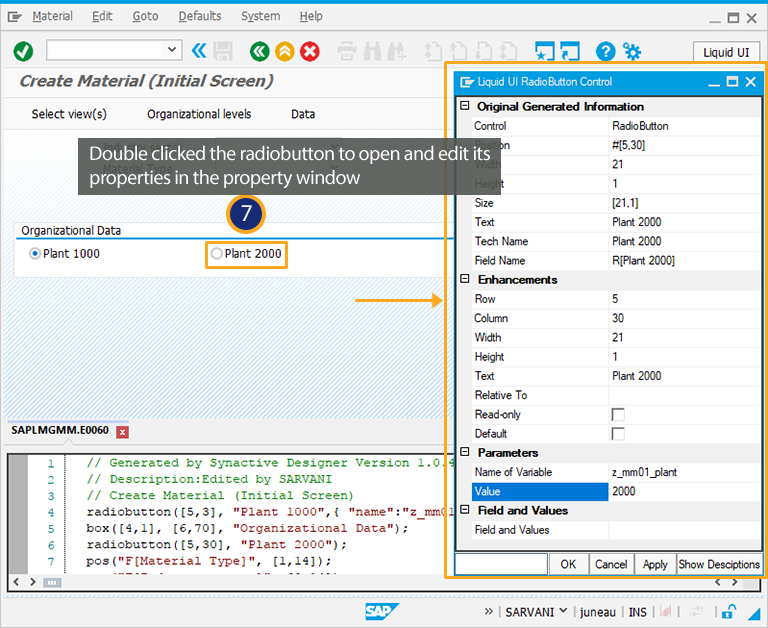This screenshot has width=768, height=628.
Task: Click Field Name value R[Plant 2000]
Action: tap(643, 261)
